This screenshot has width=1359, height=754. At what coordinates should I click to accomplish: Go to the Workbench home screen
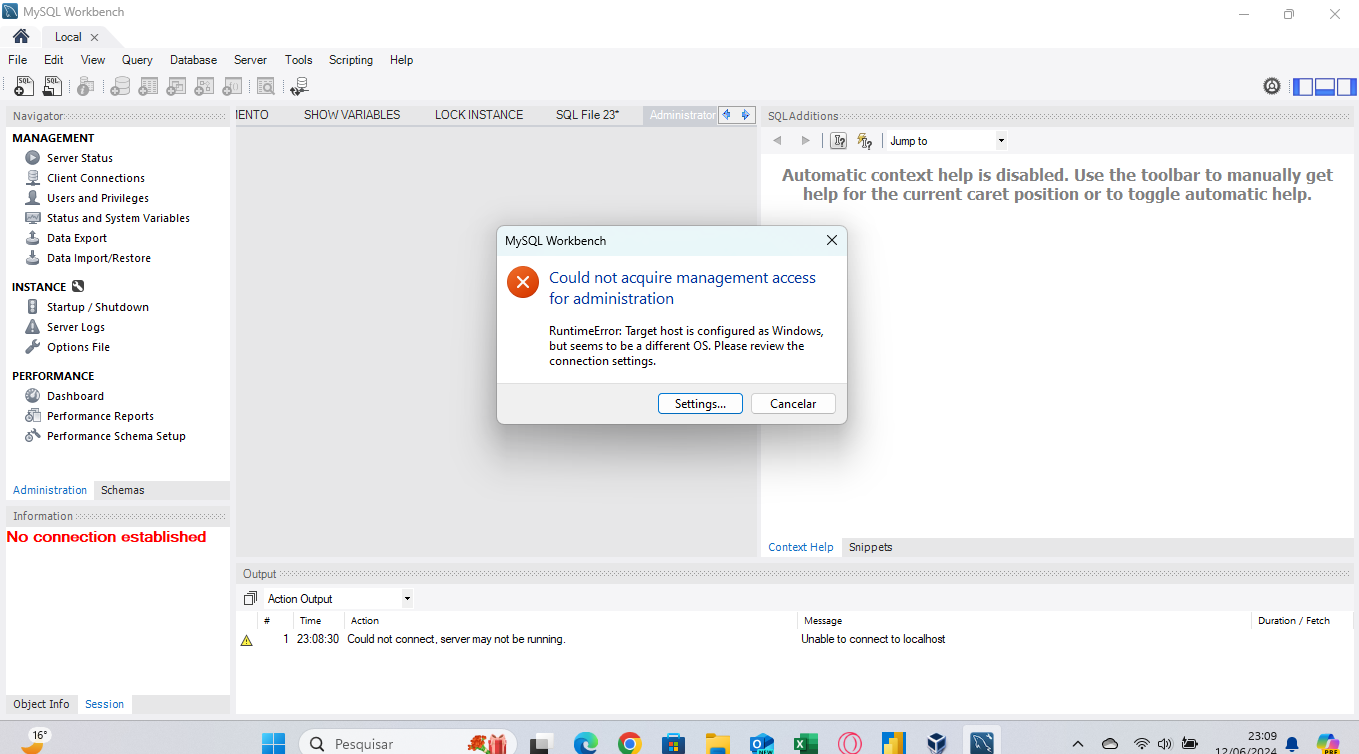click(21, 36)
